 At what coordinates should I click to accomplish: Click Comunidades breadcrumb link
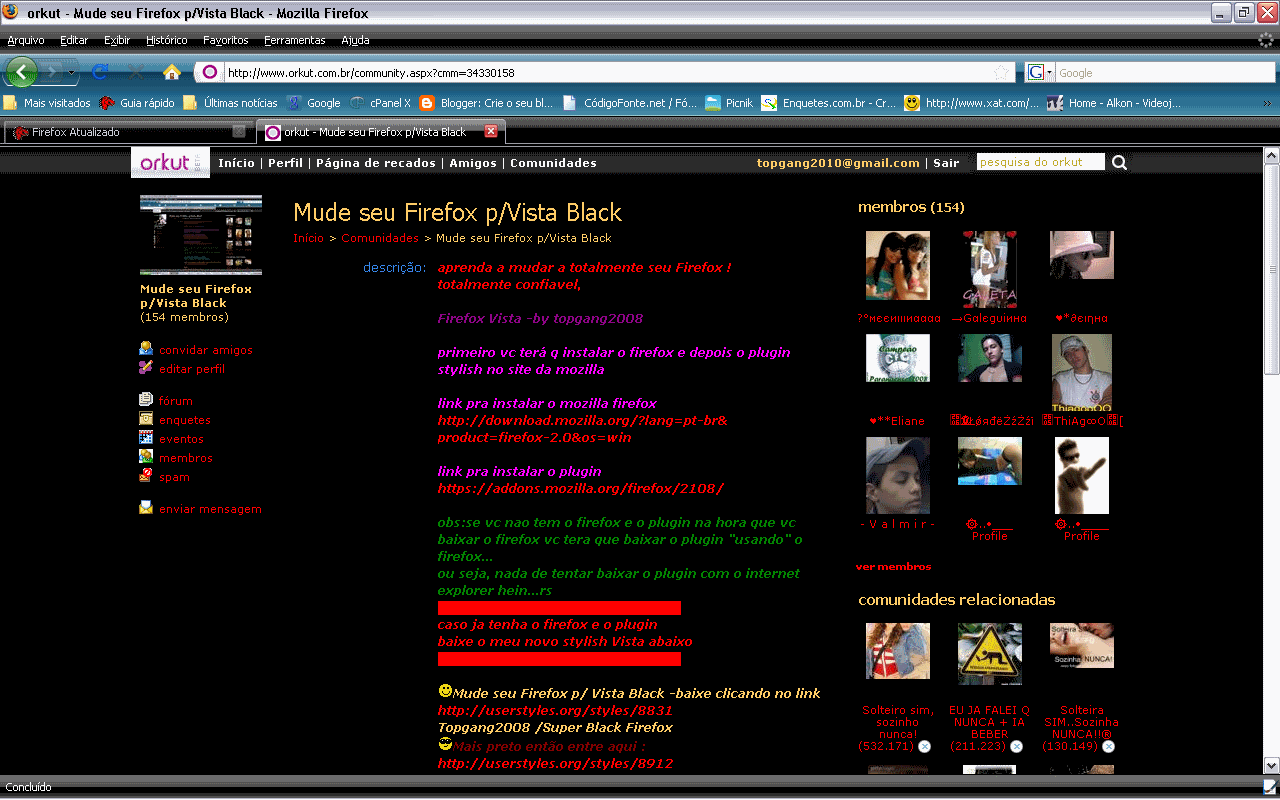pos(380,238)
